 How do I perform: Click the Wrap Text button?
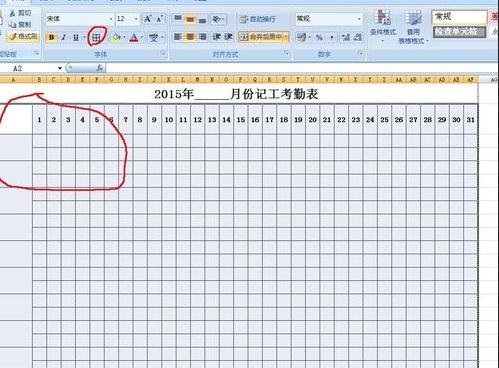[x=258, y=19]
